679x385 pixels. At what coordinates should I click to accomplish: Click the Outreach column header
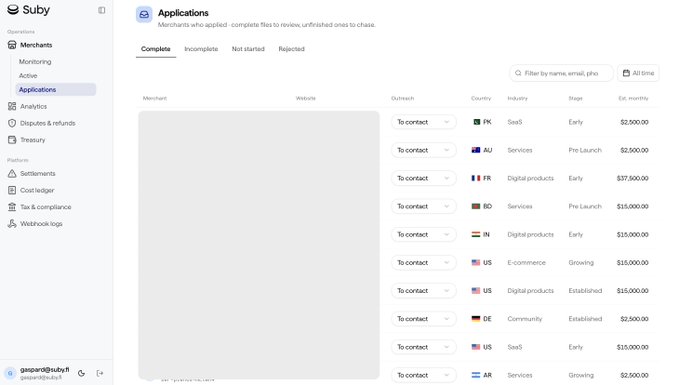tap(402, 98)
